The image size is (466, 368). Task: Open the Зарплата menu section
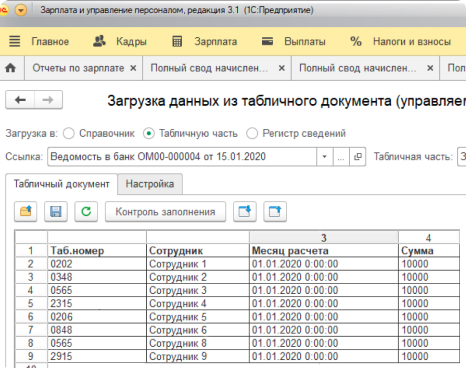[x=216, y=41]
